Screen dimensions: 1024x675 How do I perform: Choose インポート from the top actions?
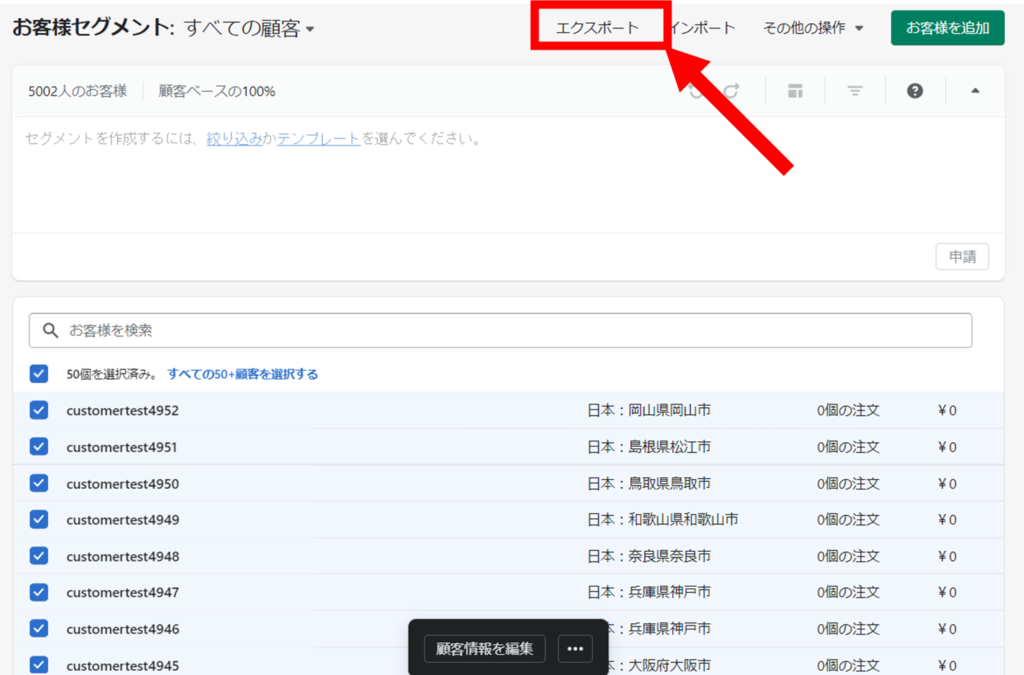(x=703, y=28)
